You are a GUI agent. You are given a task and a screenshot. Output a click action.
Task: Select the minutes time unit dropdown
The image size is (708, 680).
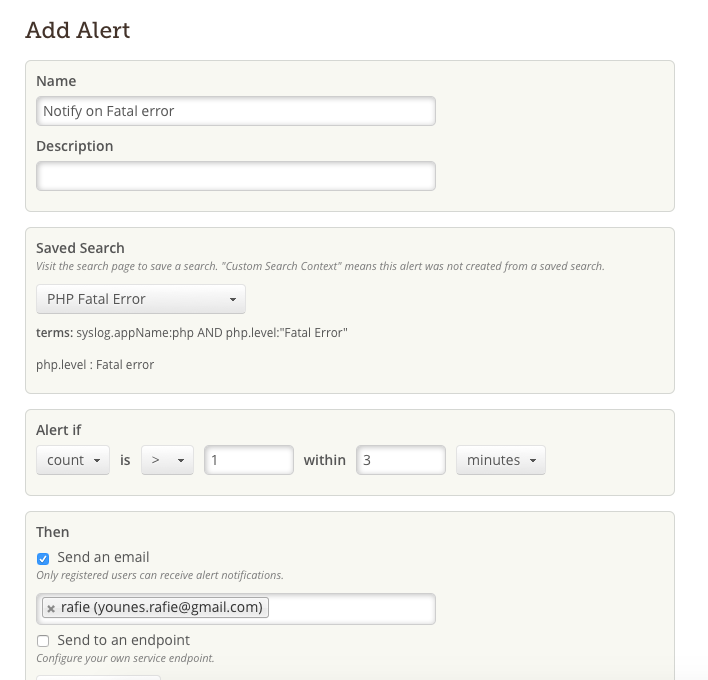[x=501, y=460]
